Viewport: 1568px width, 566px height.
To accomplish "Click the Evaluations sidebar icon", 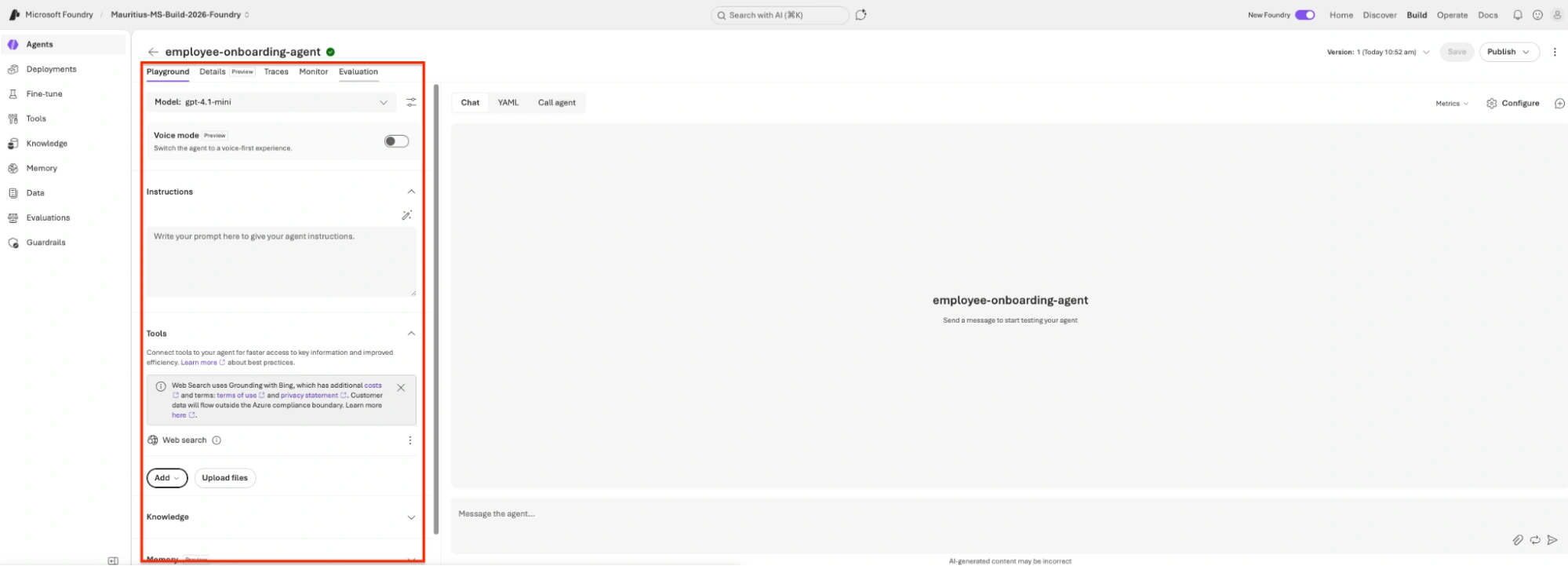I will (x=13, y=217).
